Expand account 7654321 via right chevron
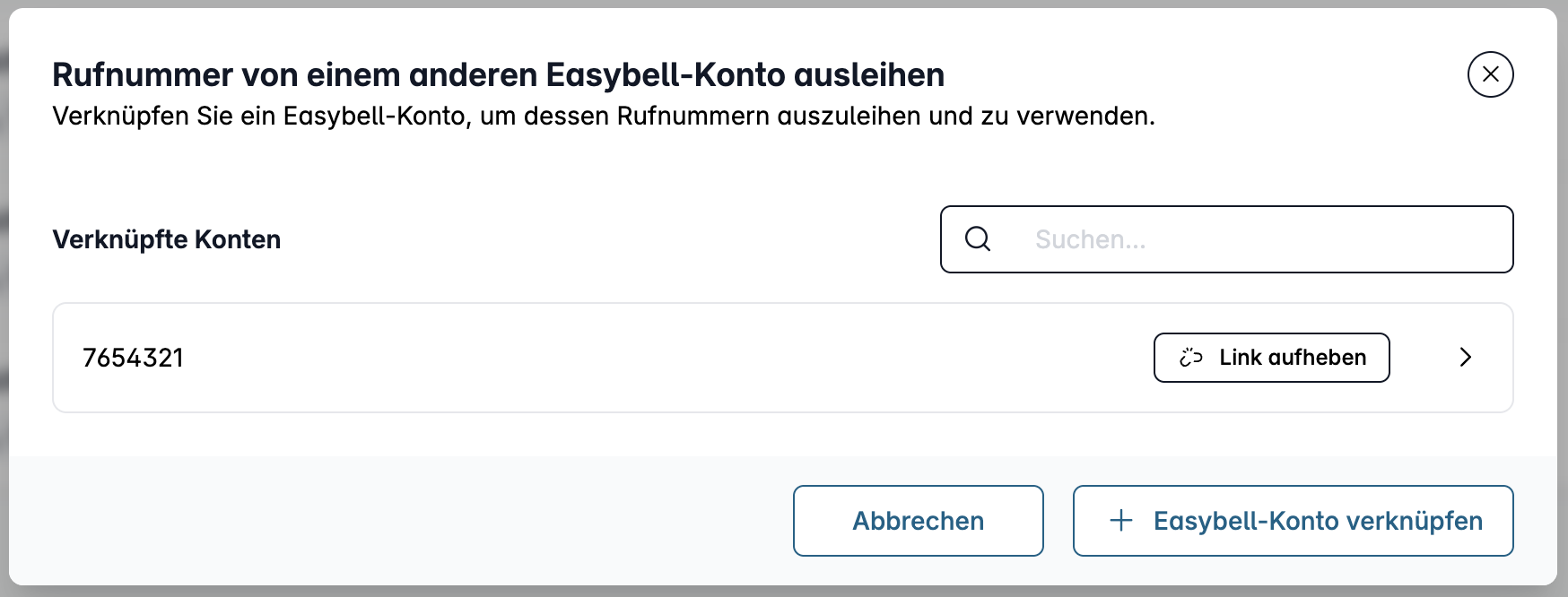Screen dimensions: 1568x597 click(x=1466, y=358)
